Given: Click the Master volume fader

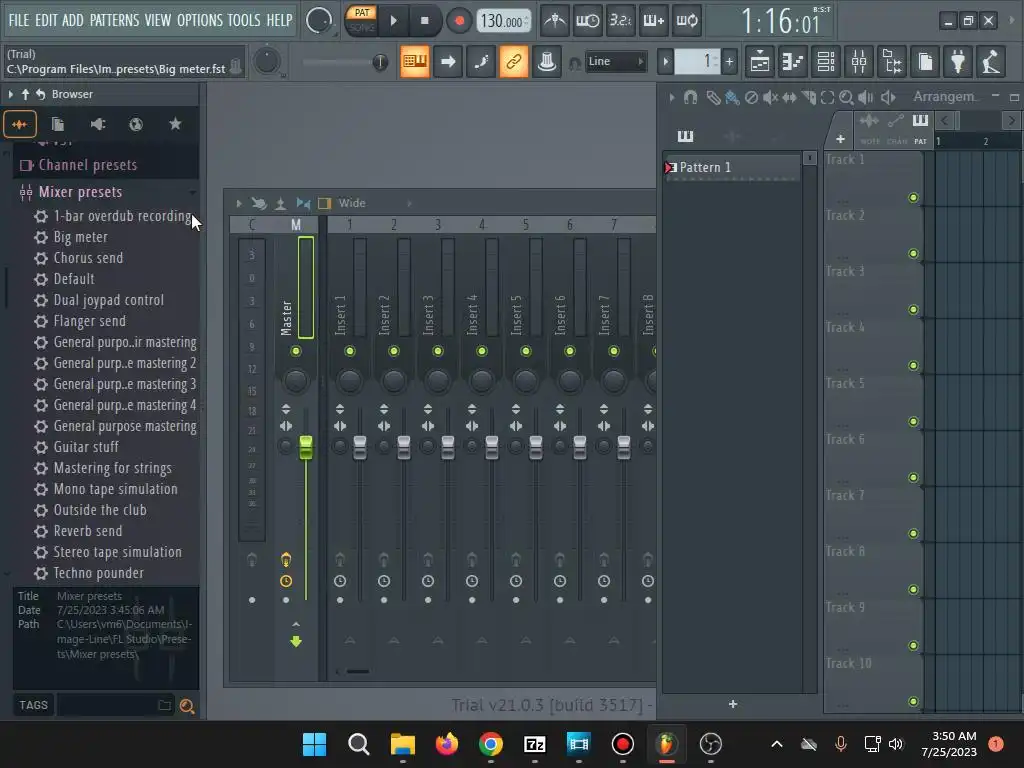Looking at the screenshot, I should (x=306, y=447).
